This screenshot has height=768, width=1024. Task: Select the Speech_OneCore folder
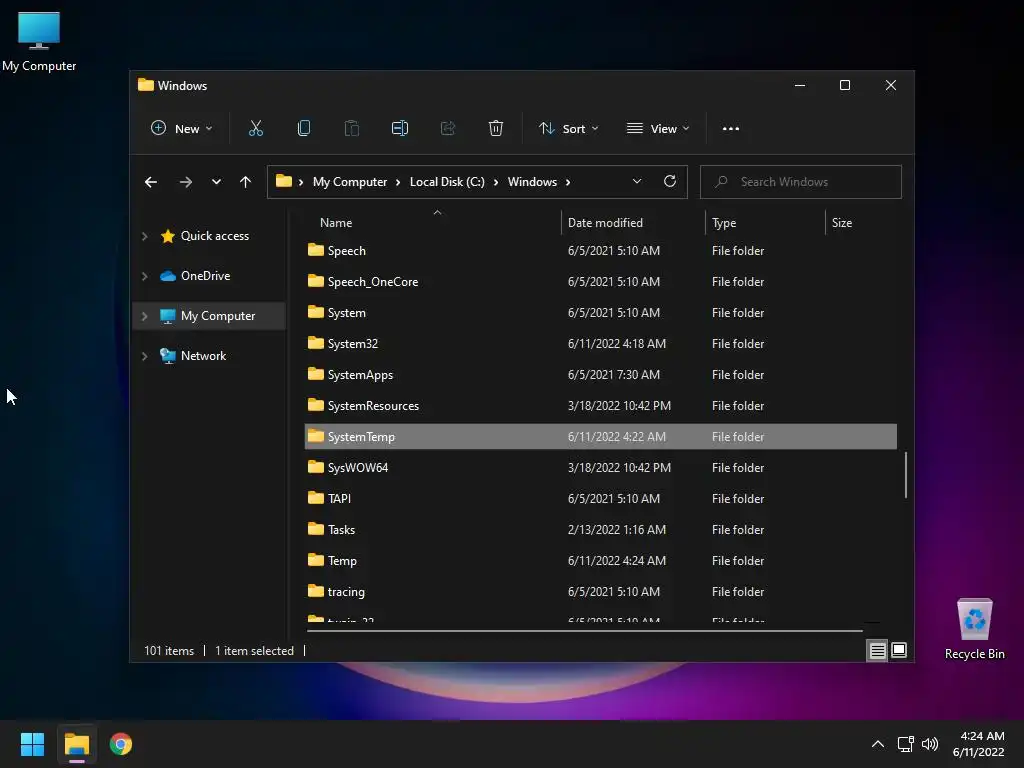600,281
